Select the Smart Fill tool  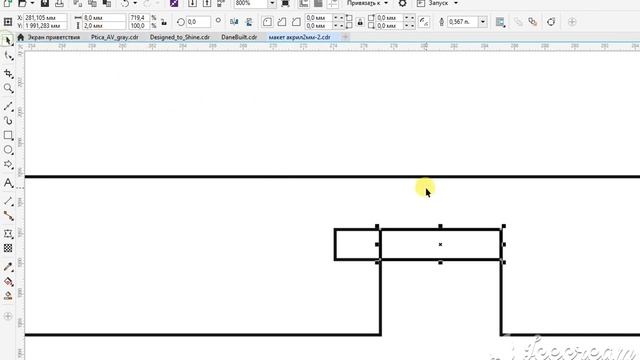[8, 296]
